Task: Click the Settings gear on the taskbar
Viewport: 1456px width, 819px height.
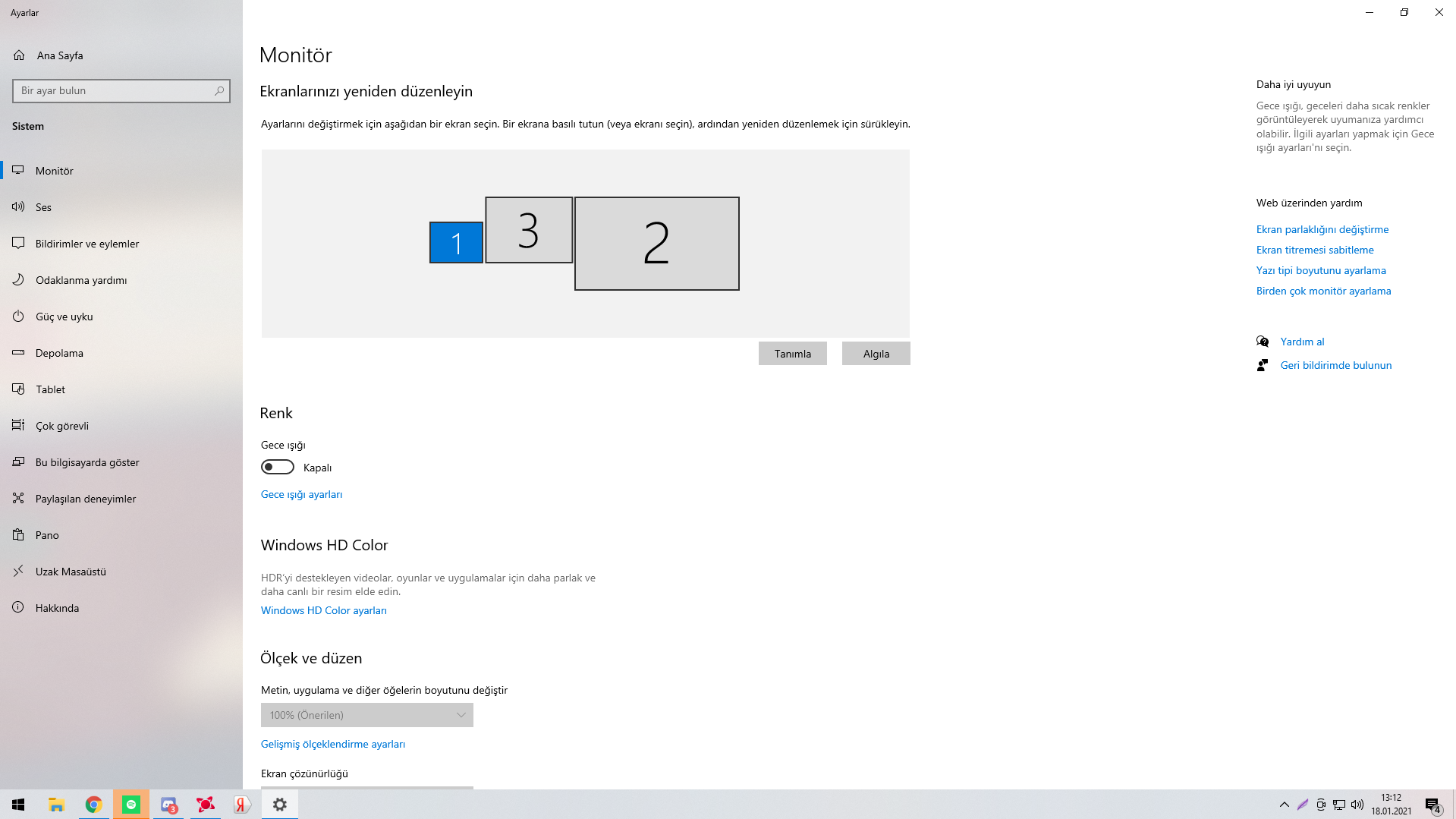Action: click(x=280, y=805)
